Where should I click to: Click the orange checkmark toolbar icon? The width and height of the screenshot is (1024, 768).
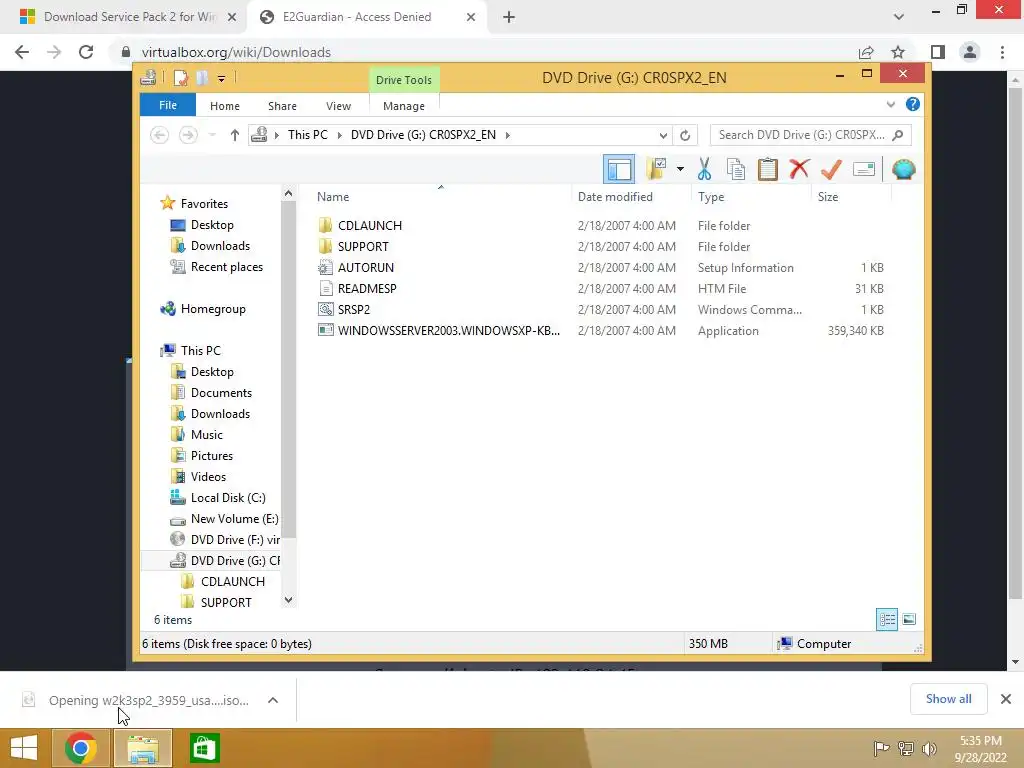[x=831, y=169]
